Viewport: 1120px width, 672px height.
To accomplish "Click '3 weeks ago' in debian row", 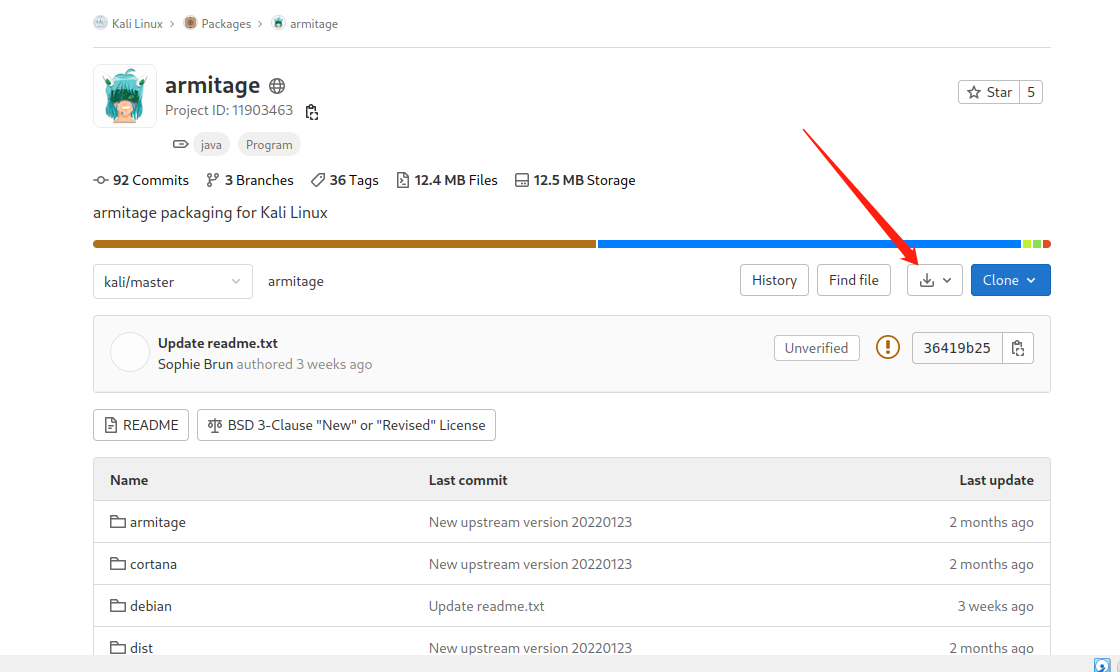I will 995,606.
